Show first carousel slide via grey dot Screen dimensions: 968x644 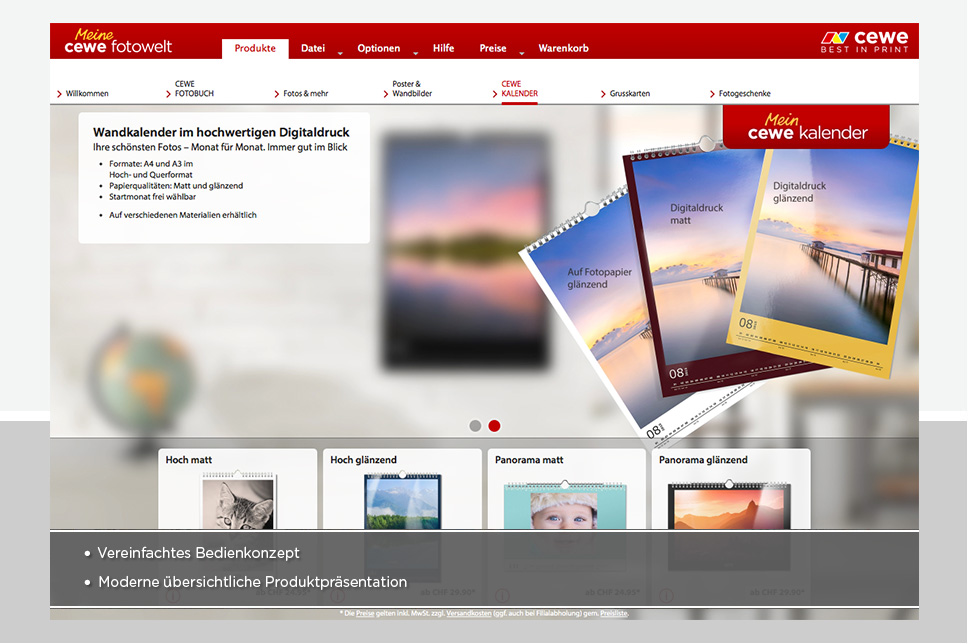pos(475,426)
